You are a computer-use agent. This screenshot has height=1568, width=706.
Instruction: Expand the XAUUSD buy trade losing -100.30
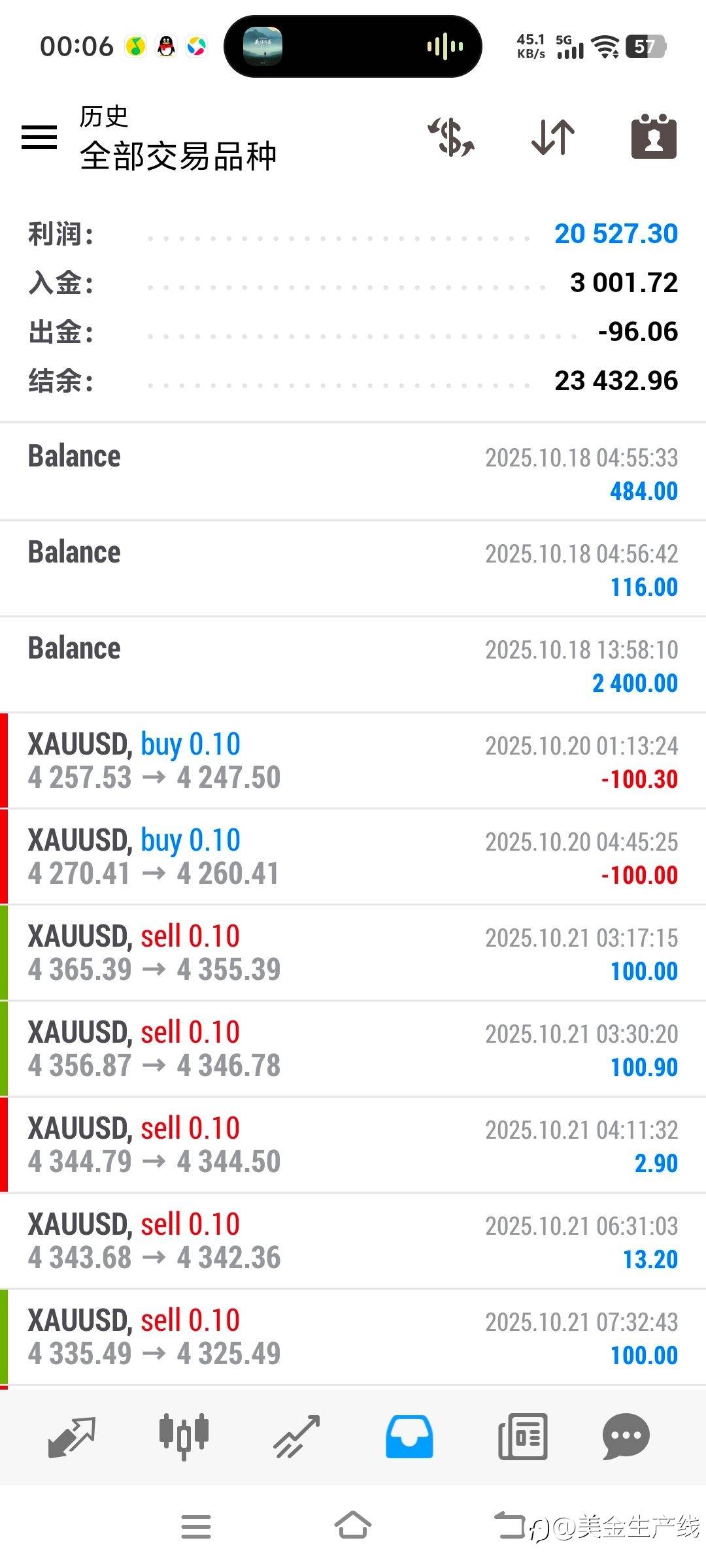click(353, 761)
